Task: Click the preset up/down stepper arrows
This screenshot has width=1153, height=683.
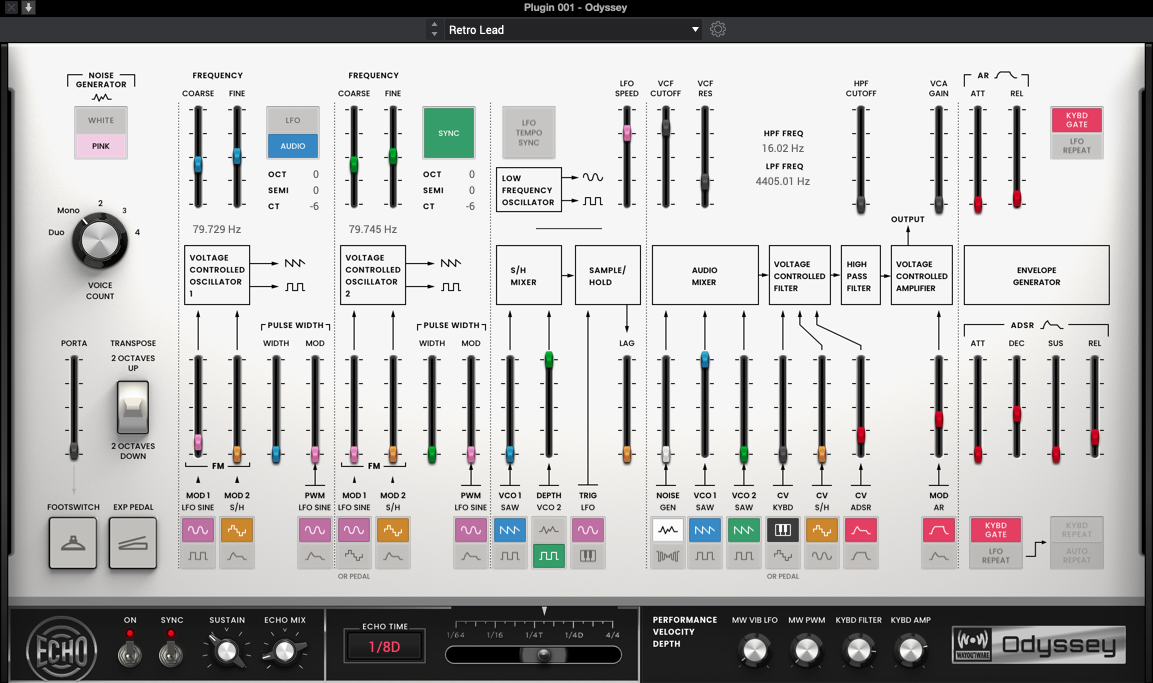Action: pos(433,29)
